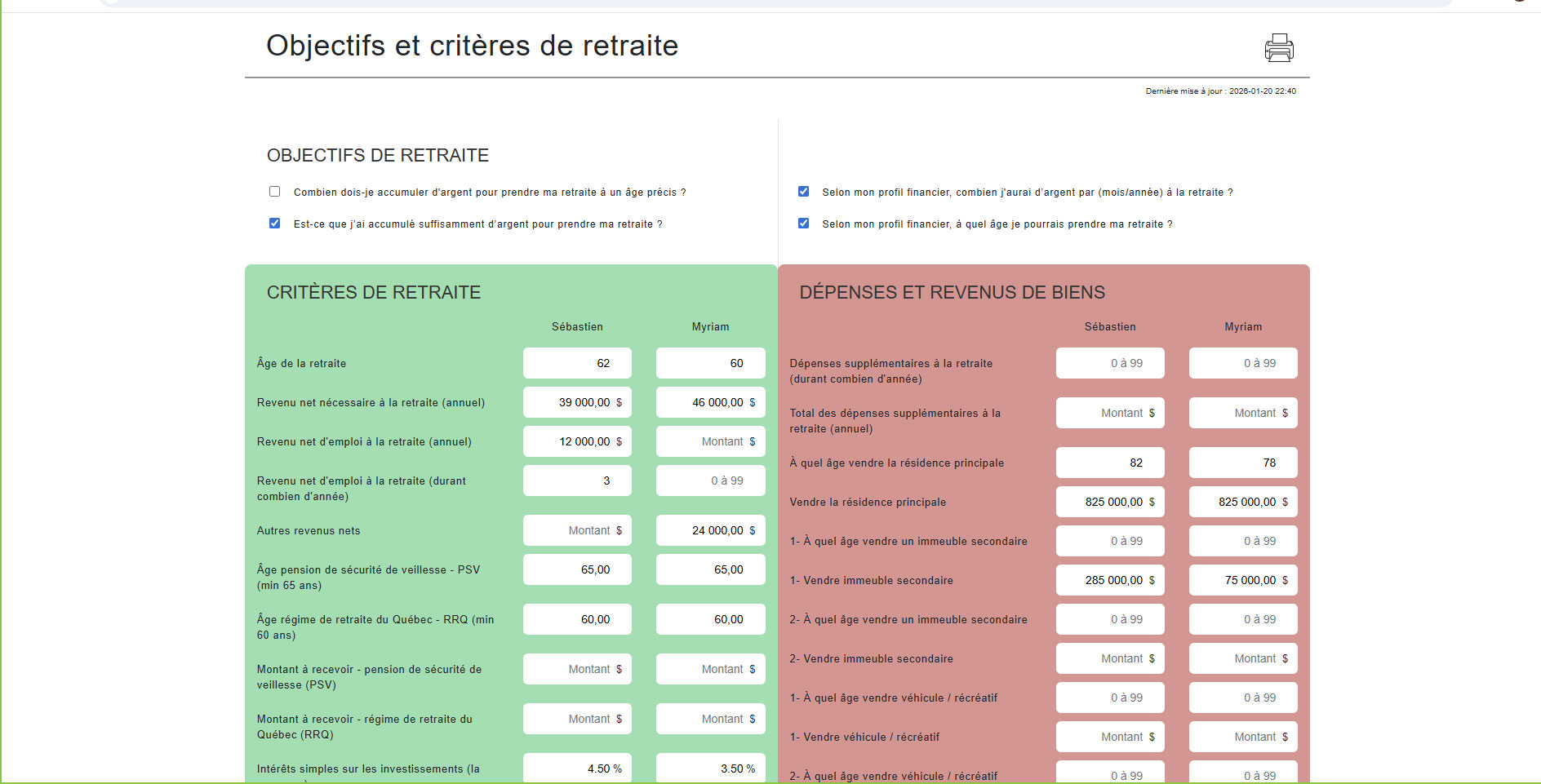Viewport: 1541px width, 784px height.
Task: Click Sébastien's retirement age field showing 62
Action: [x=577, y=363]
